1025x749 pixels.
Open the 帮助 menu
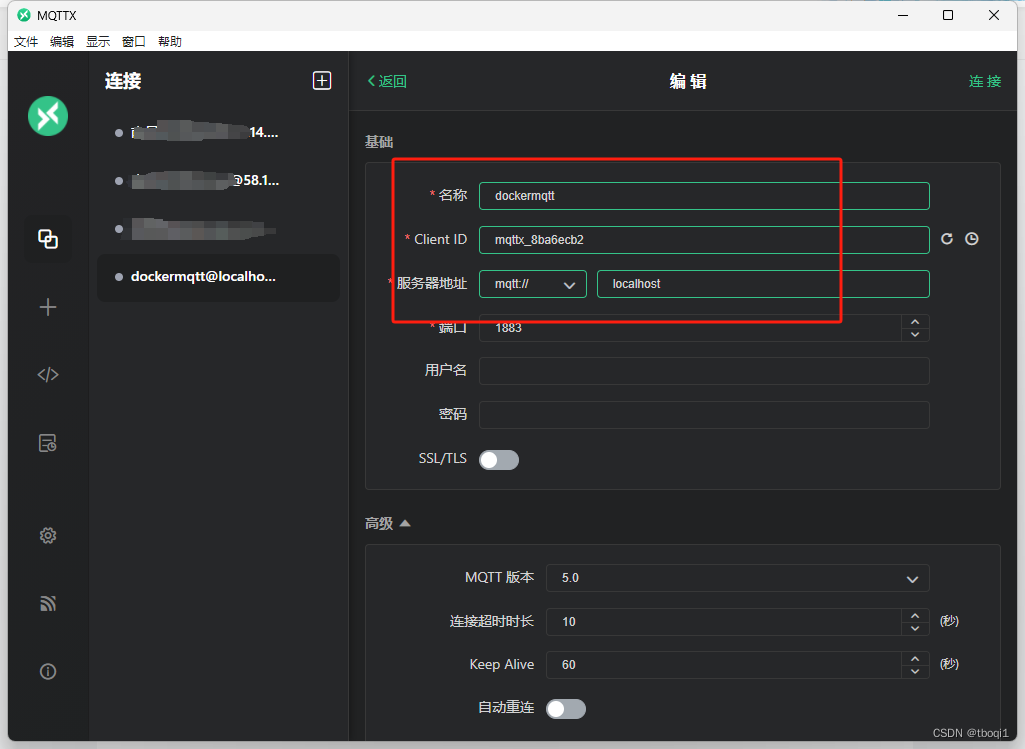pos(170,42)
